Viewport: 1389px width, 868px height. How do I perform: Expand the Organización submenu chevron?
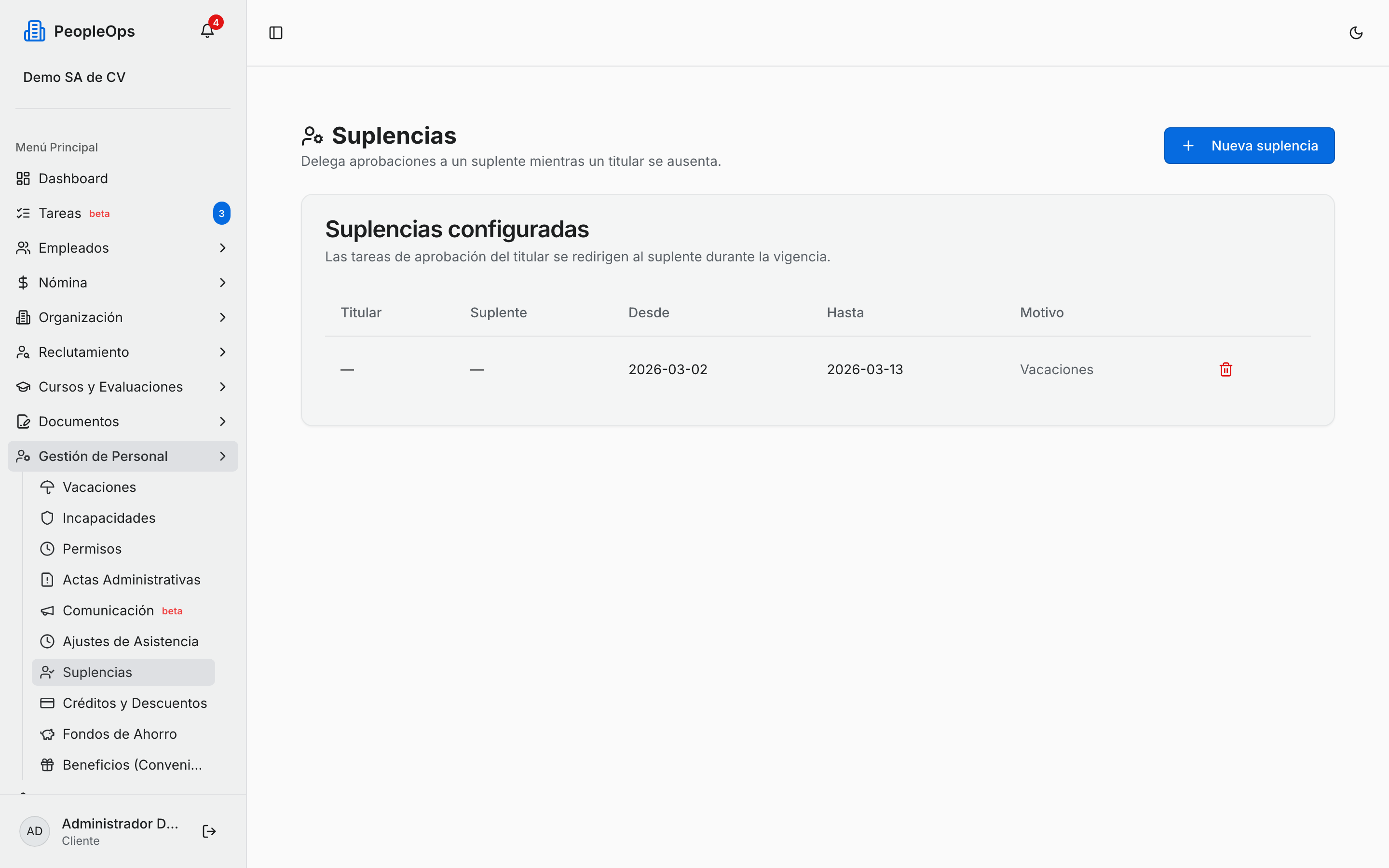click(223, 317)
